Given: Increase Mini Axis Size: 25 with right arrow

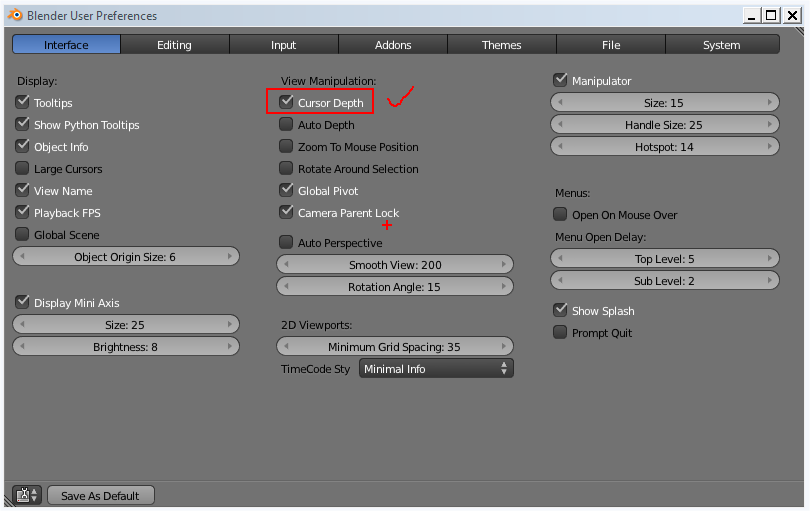Looking at the screenshot, I should point(230,325).
